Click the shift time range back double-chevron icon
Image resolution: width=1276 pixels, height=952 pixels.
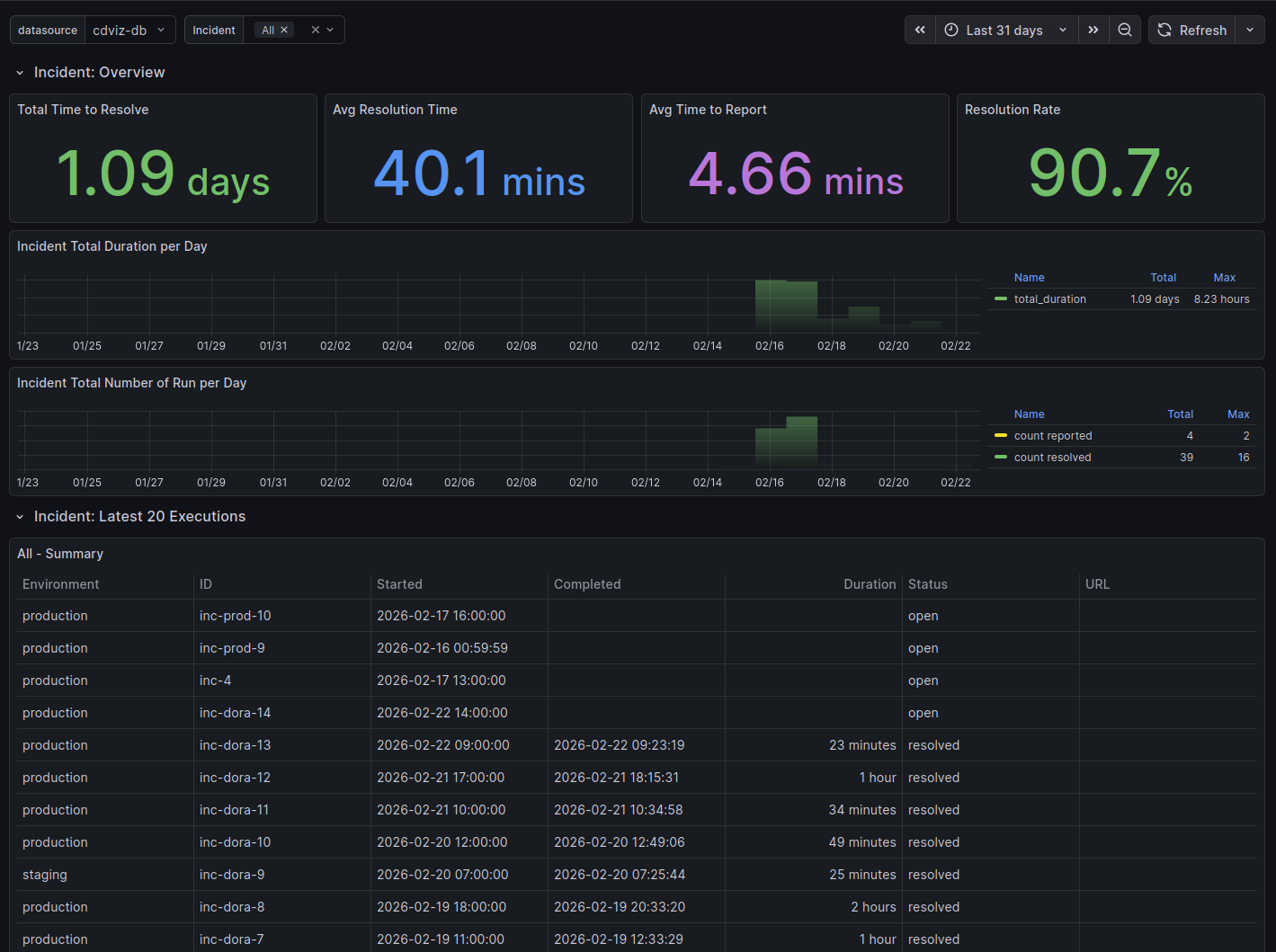[x=919, y=30]
